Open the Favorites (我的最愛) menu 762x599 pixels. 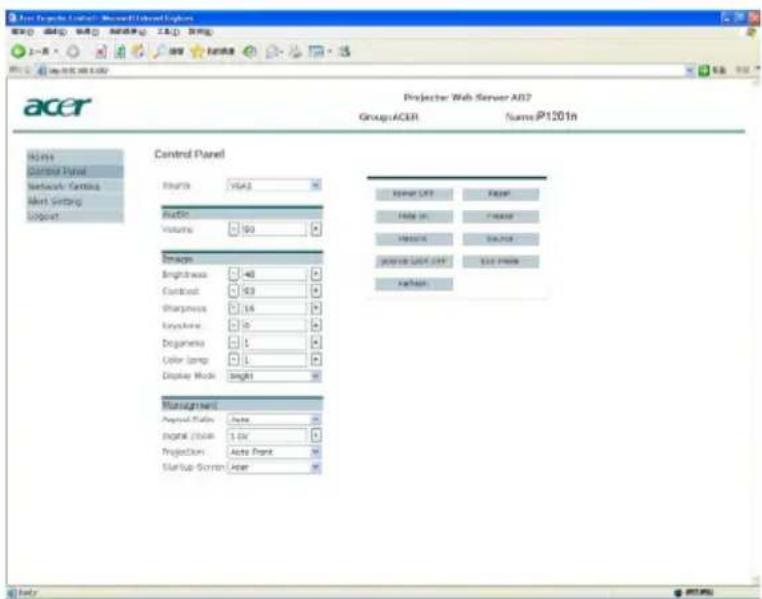[x=127, y=32]
